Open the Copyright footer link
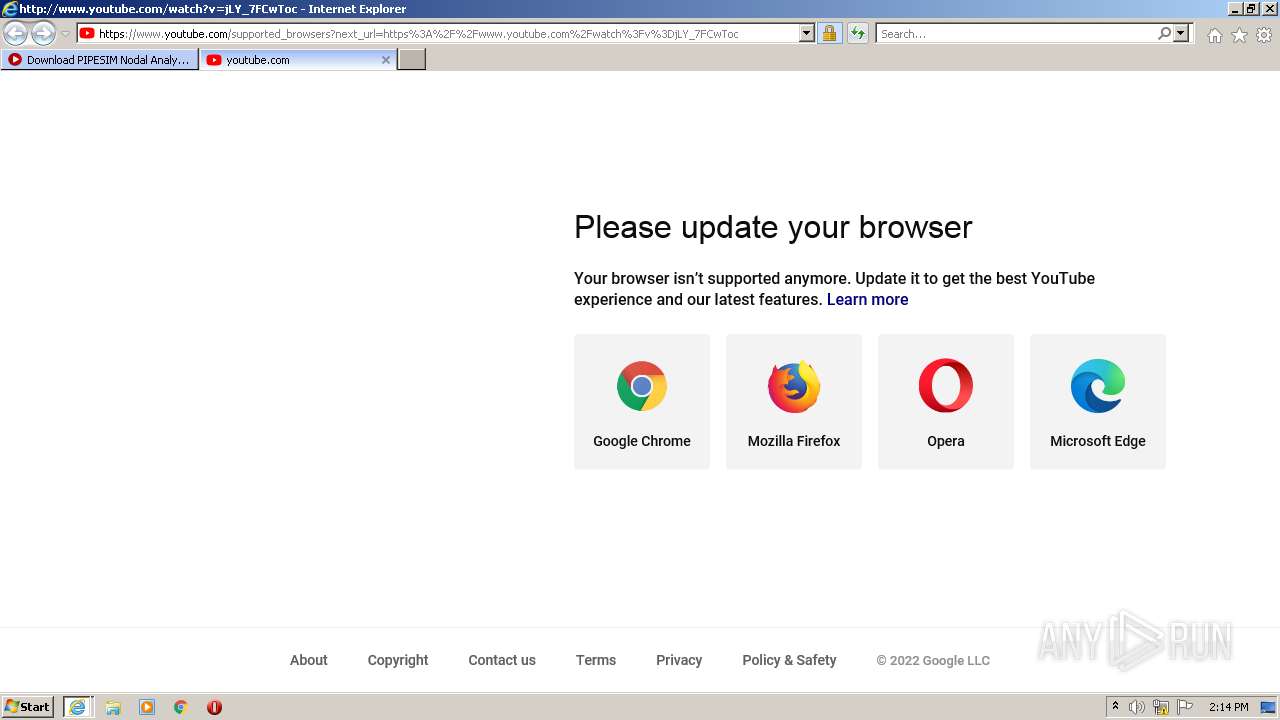Screen dimensions: 1280x720 [398, 660]
